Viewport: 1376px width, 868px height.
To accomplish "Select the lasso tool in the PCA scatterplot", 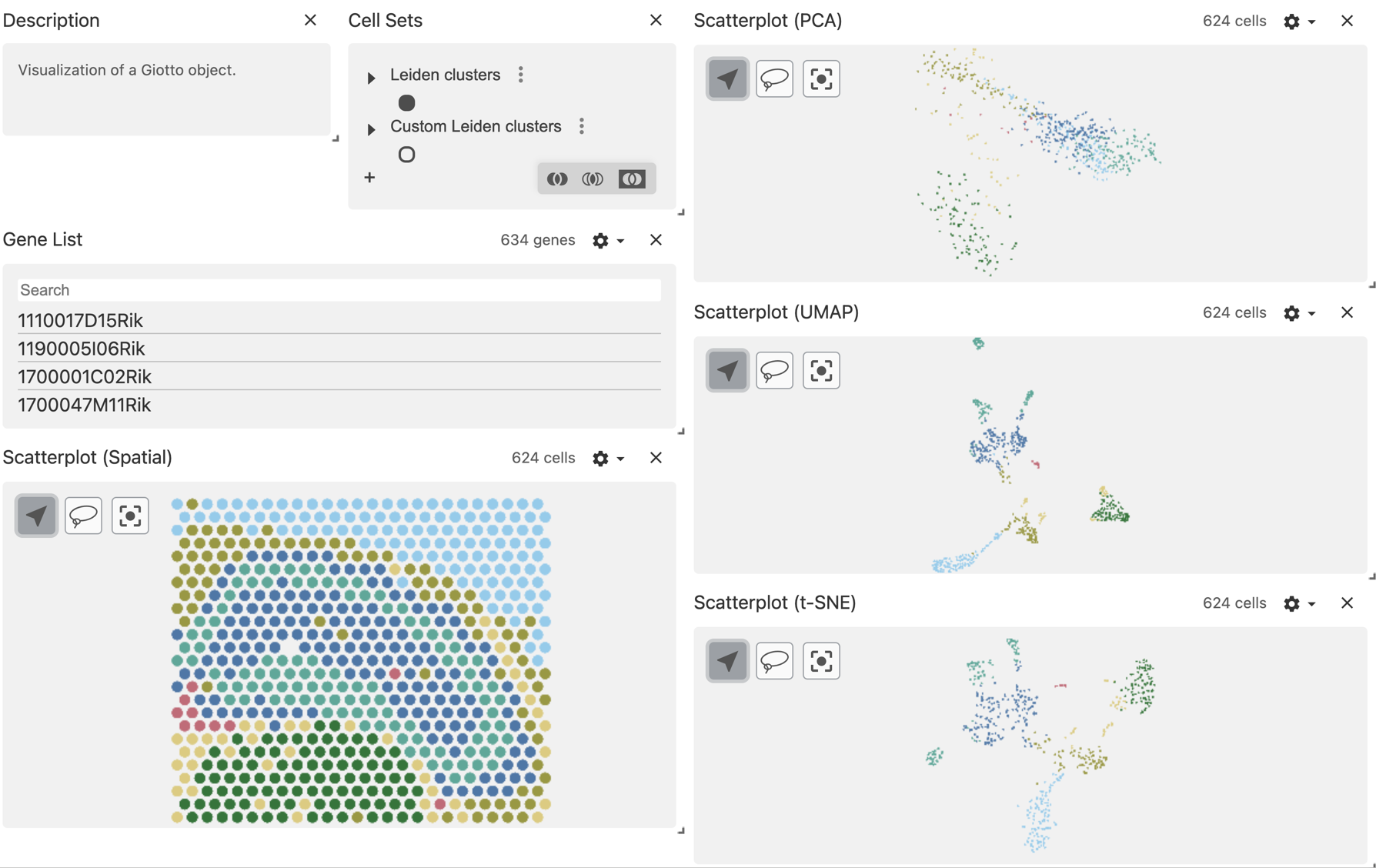I will [x=774, y=79].
